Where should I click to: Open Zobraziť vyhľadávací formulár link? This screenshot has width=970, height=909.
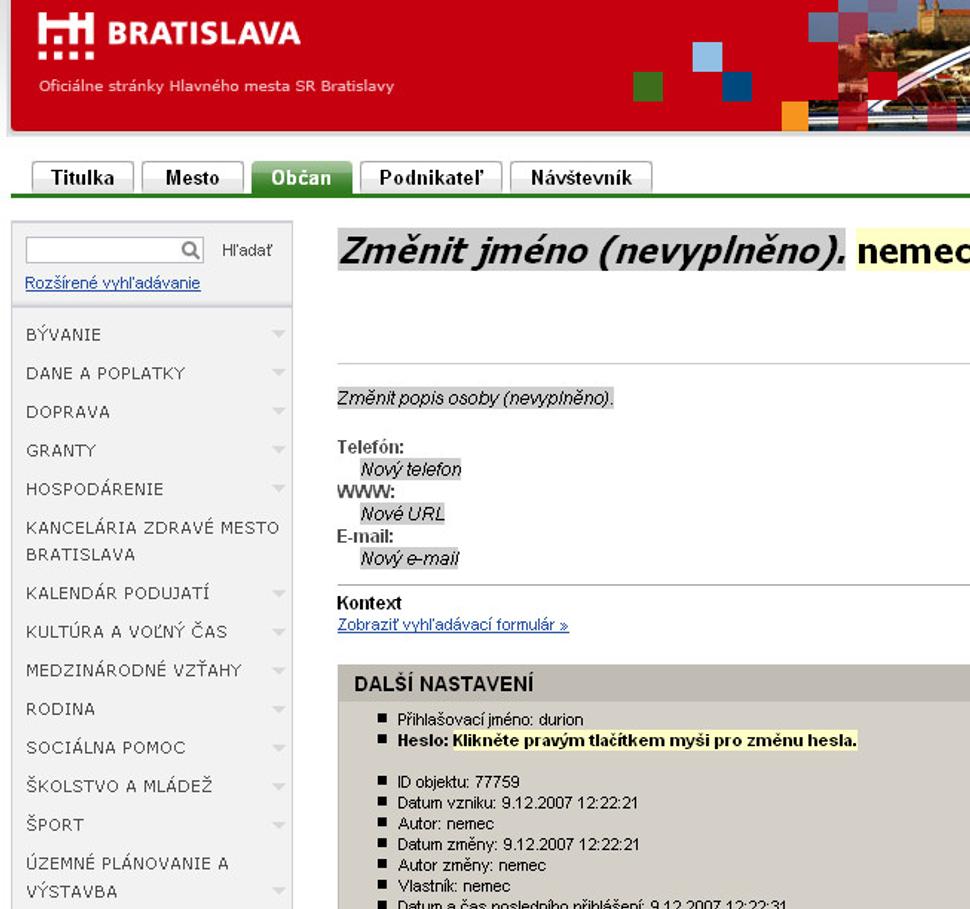pyautogui.click(x=453, y=625)
